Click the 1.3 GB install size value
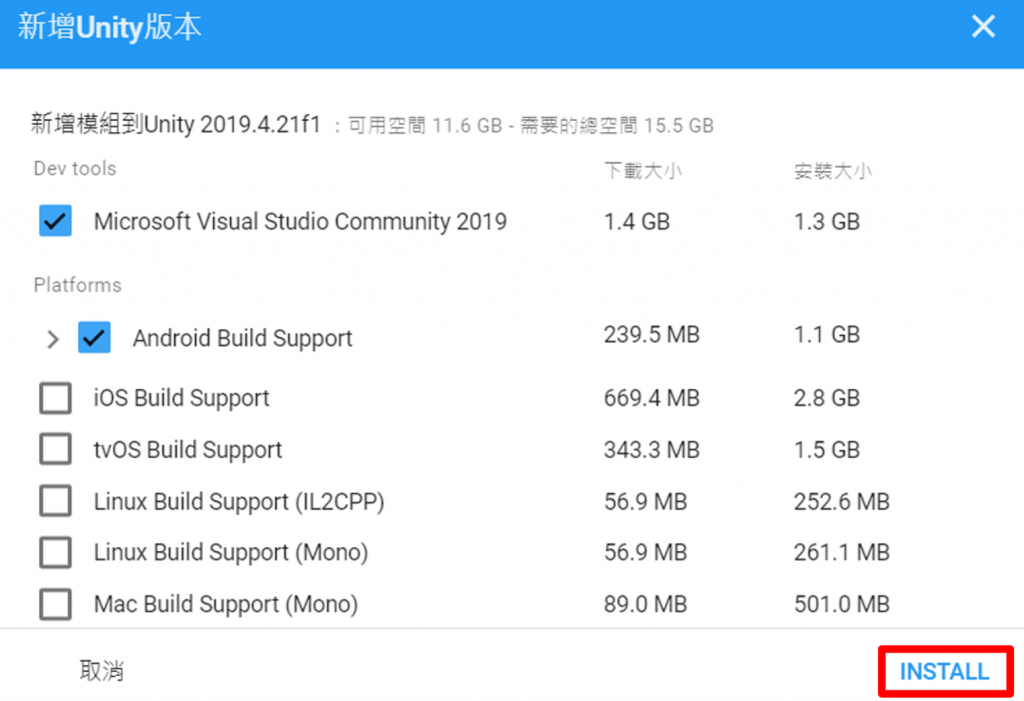The image size is (1024, 701). tap(827, 221)
